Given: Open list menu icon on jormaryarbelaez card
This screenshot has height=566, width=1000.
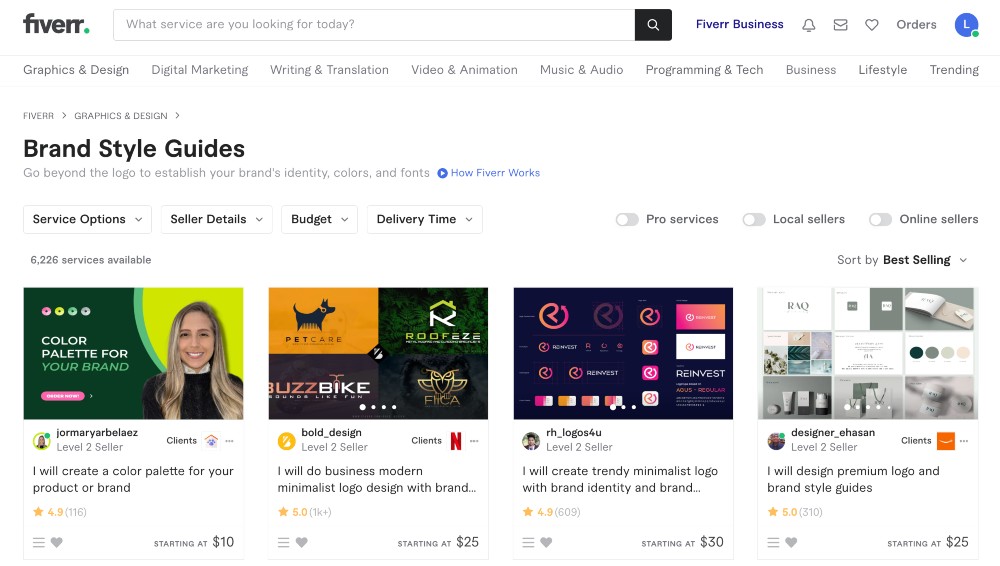Looking at the screenshot, I should pos(39,542).
